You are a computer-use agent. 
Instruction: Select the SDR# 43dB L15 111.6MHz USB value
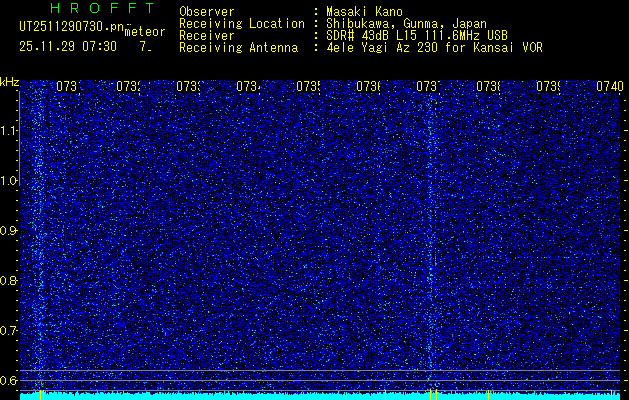[417, 36]
